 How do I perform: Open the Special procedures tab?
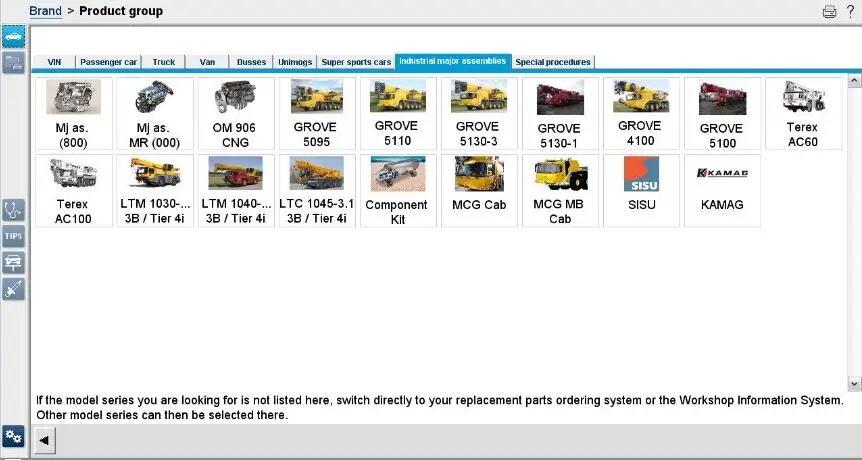coord(552,62)
